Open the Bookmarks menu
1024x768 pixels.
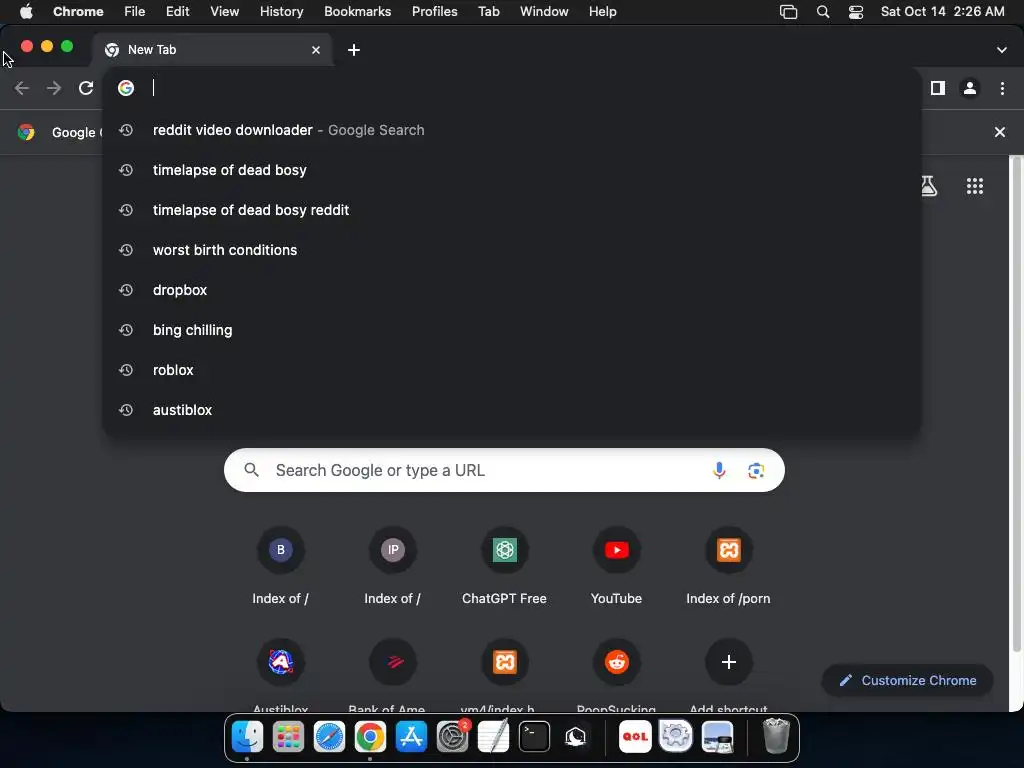tap(358, 12)
